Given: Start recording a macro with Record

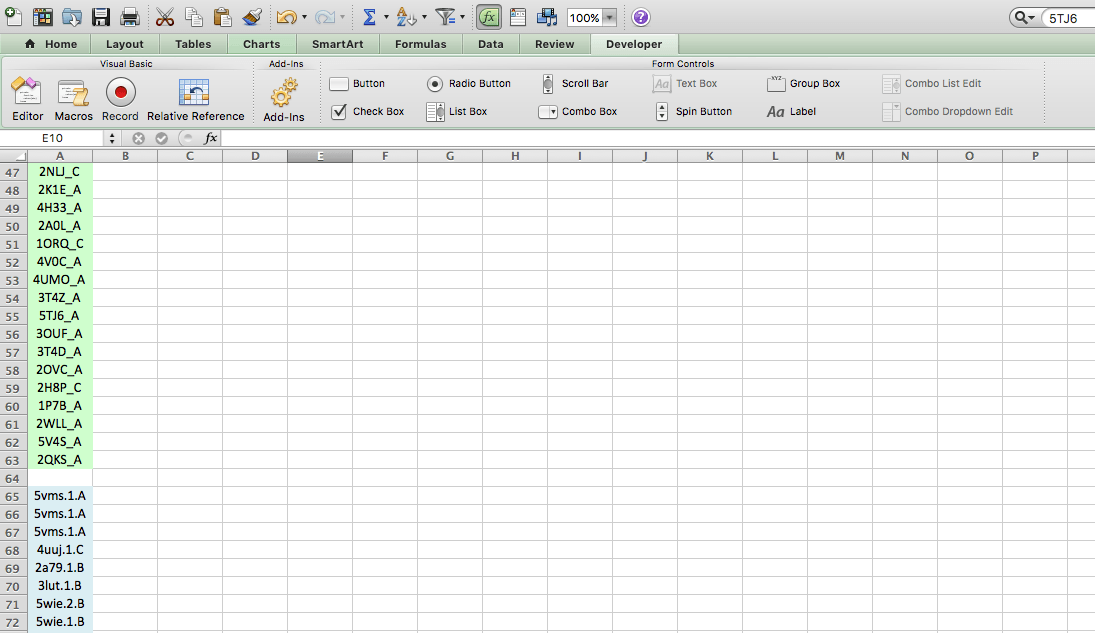Looking at the screenshot, I should pos(120,99).
